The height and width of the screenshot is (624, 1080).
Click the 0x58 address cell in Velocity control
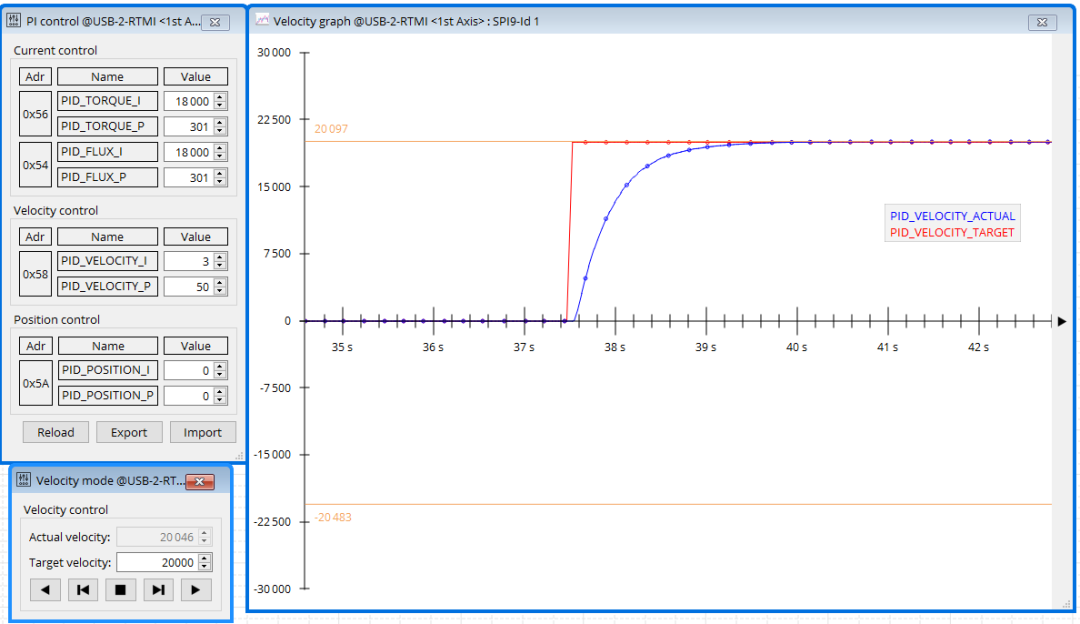[35, 273]
